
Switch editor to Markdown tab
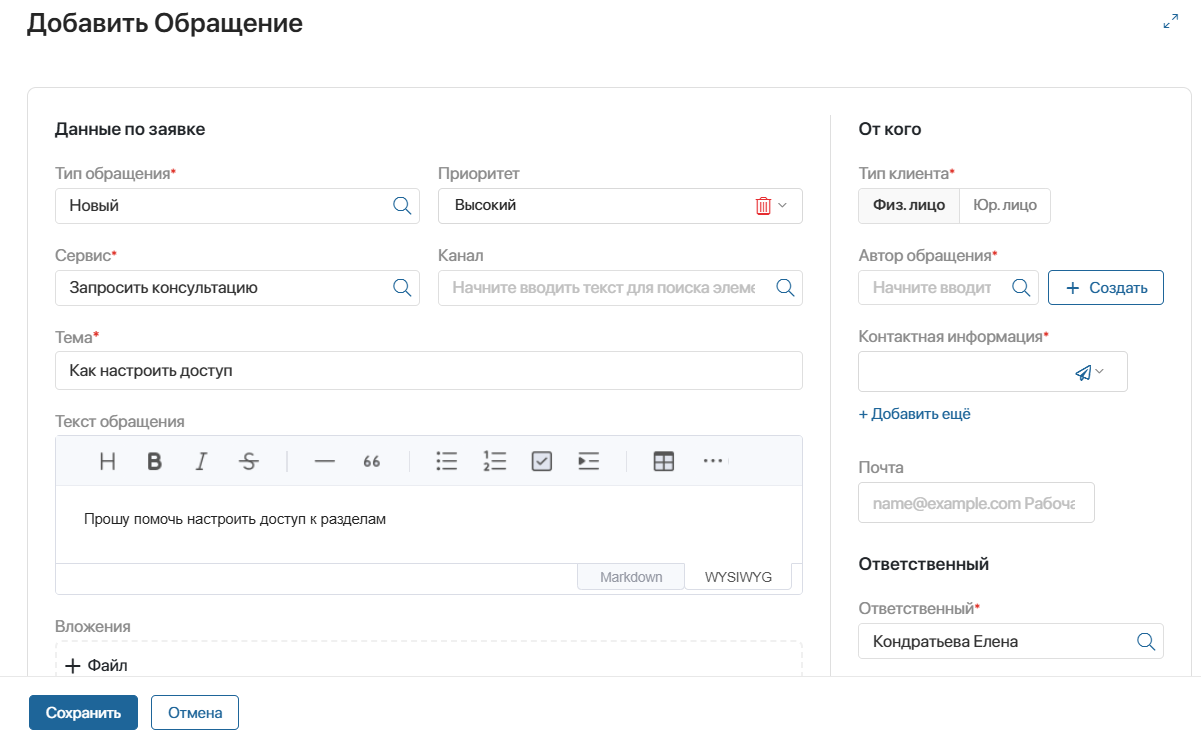click(x=631, y=577)
